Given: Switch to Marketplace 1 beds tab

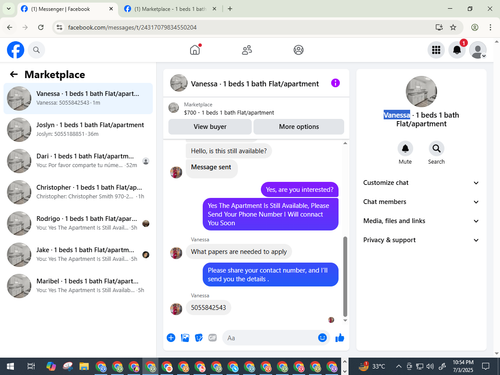Looking at the screenshot, I should 170,9.
